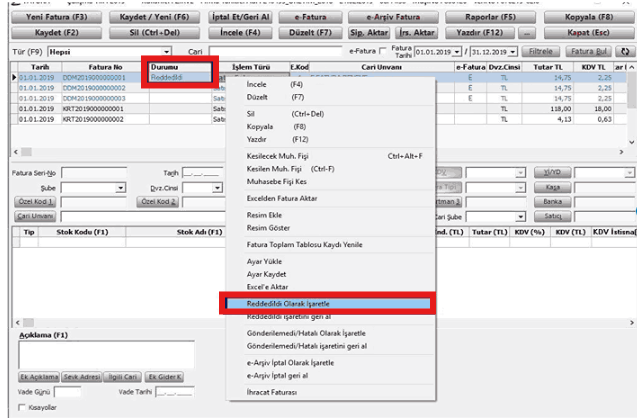
Task: Open the Tür (F9) Hepsi dropdown
Action: coord(166,52)
